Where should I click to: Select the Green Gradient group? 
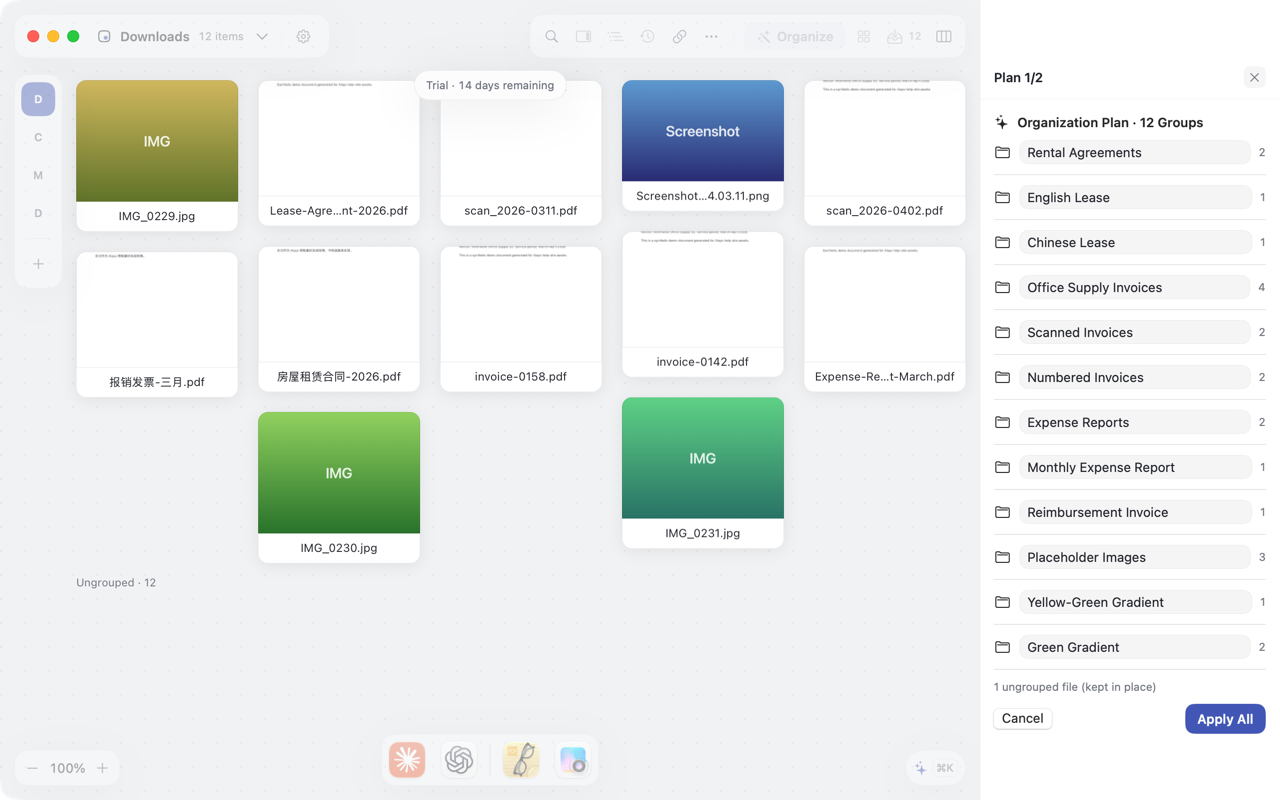1134,647
